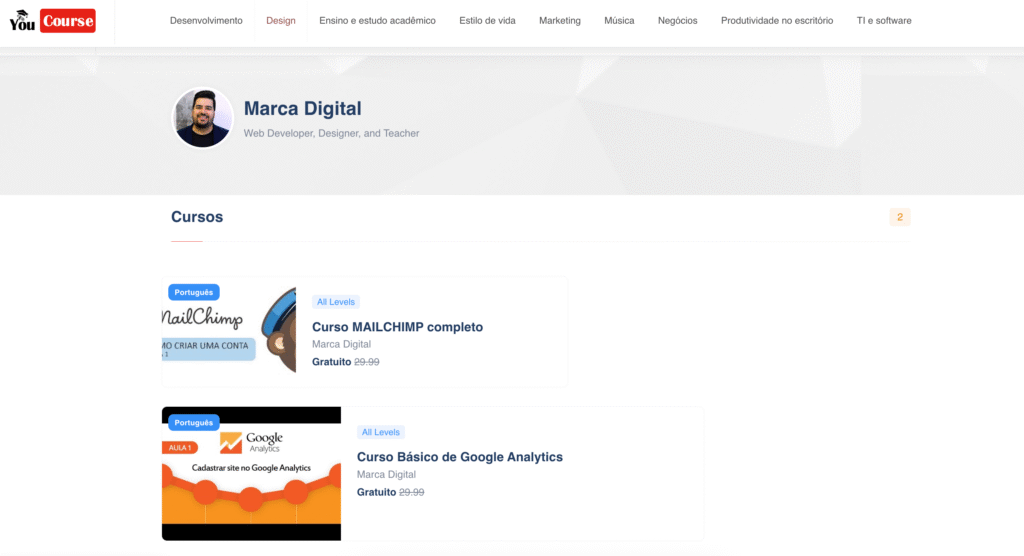Click Marca Digital author under Google Analytics course
Image resolution: width=1024 pixels, height=556 pixels.
386,474
